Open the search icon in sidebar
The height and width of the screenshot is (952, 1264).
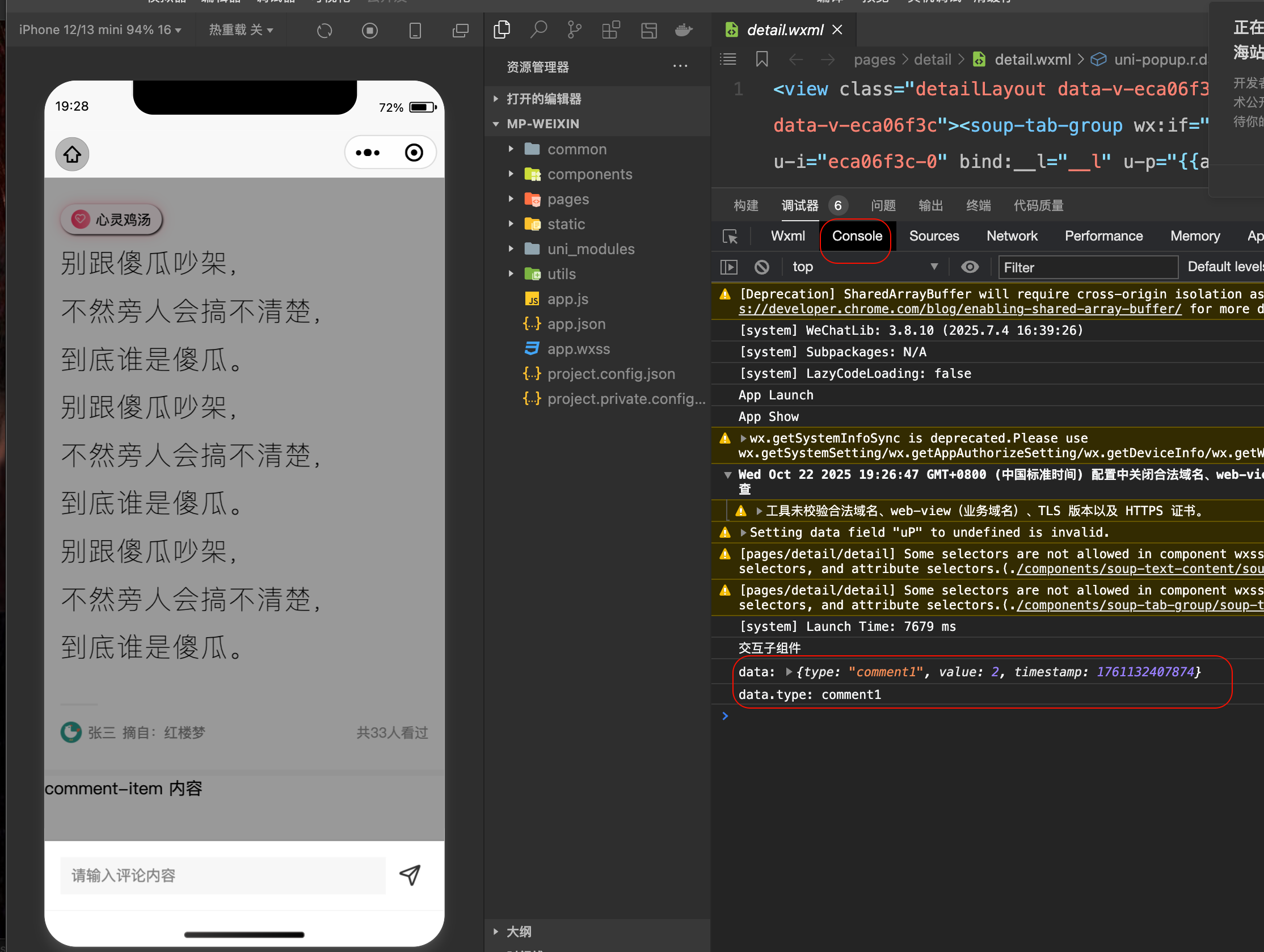pyautogui.click(x=538, y=30)
